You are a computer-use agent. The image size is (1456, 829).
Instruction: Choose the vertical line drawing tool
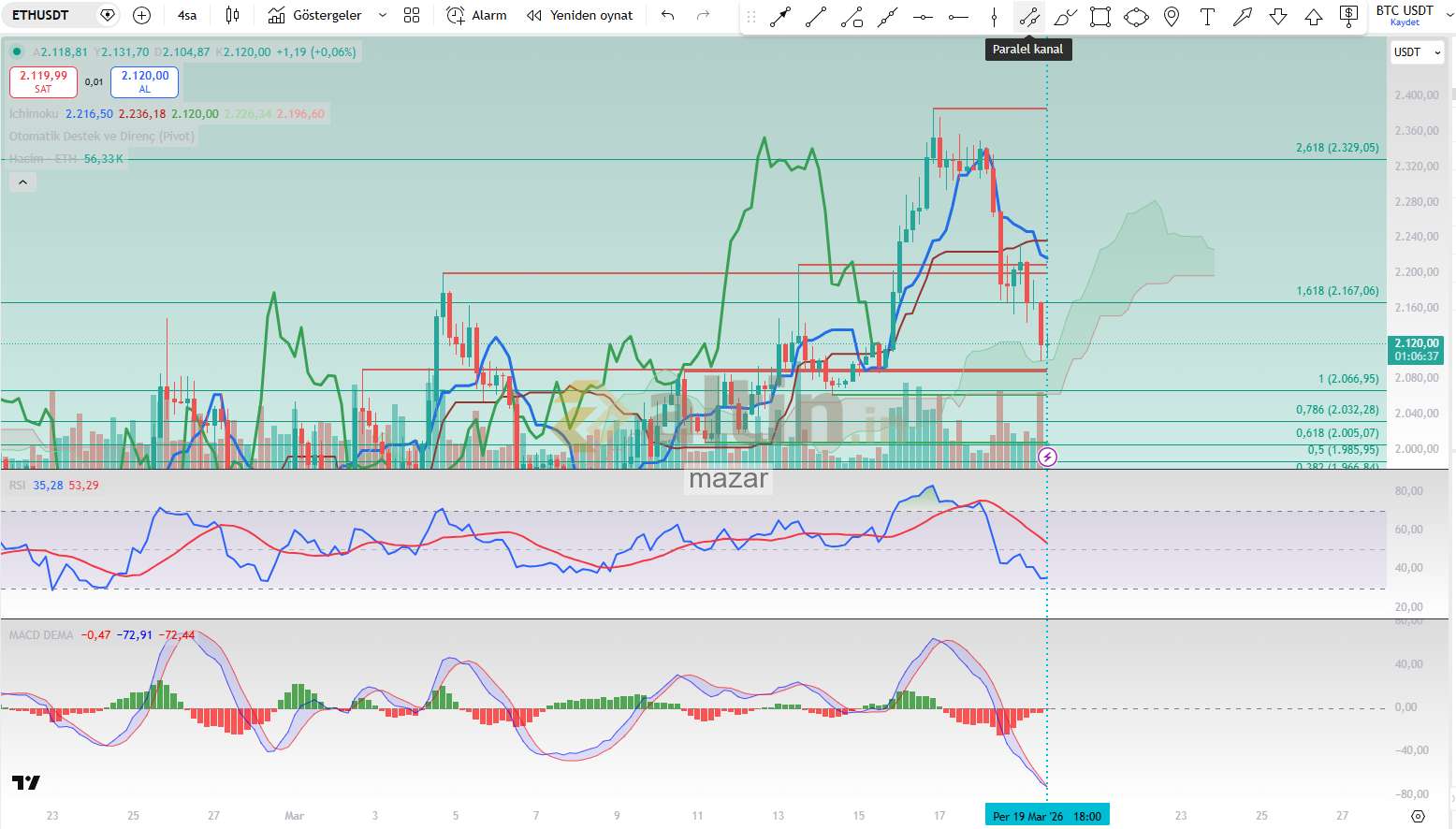(x=994, y=16)
